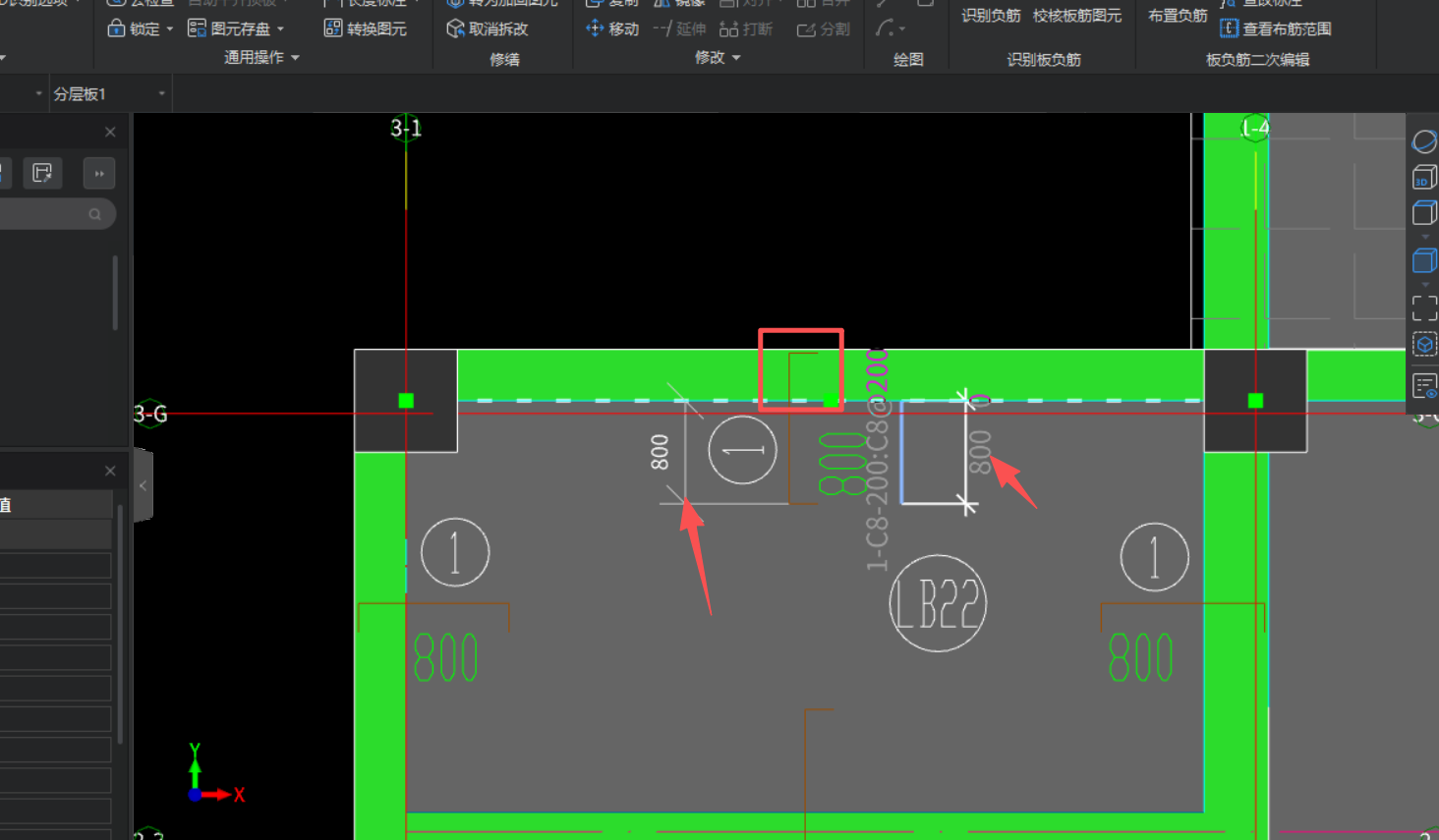Click the green grip at the right column
1439x840 pixels.
1255,401
